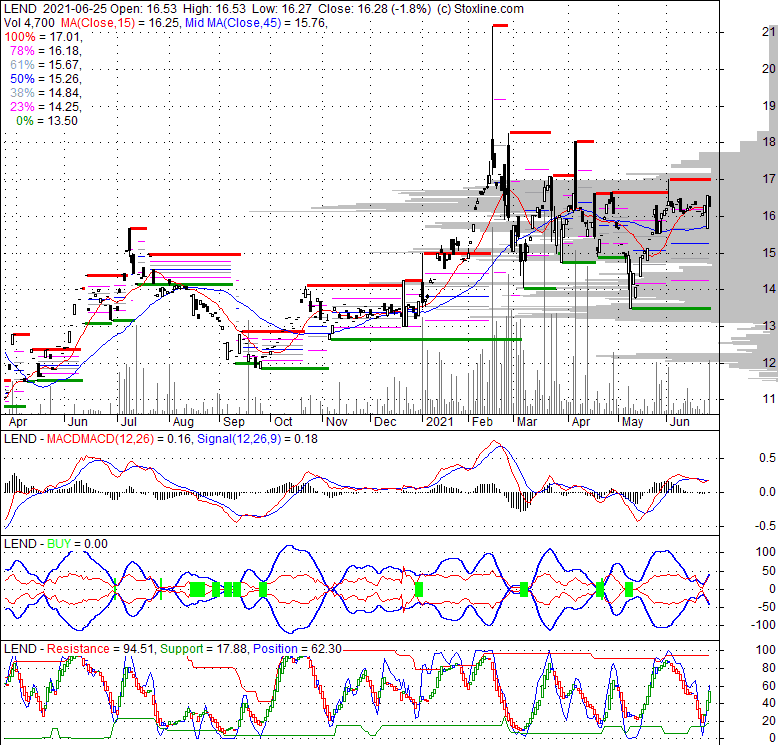Click the '50% = 15.26' Fibonacci level
This screenshot has width=780, height=745.
click(45, 79)
